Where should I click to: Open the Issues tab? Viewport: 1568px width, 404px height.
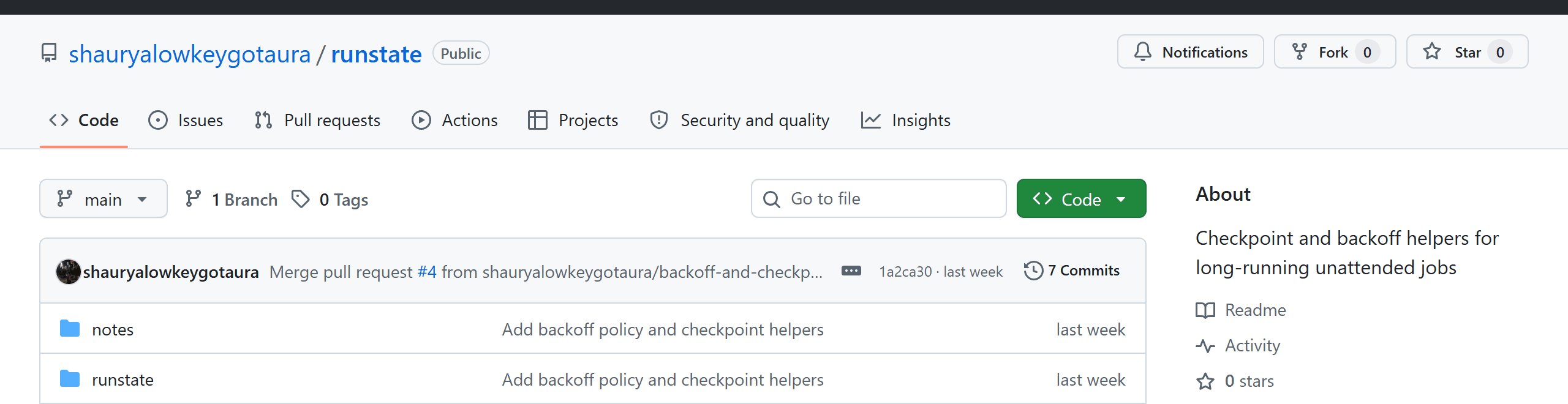[186, 120]
